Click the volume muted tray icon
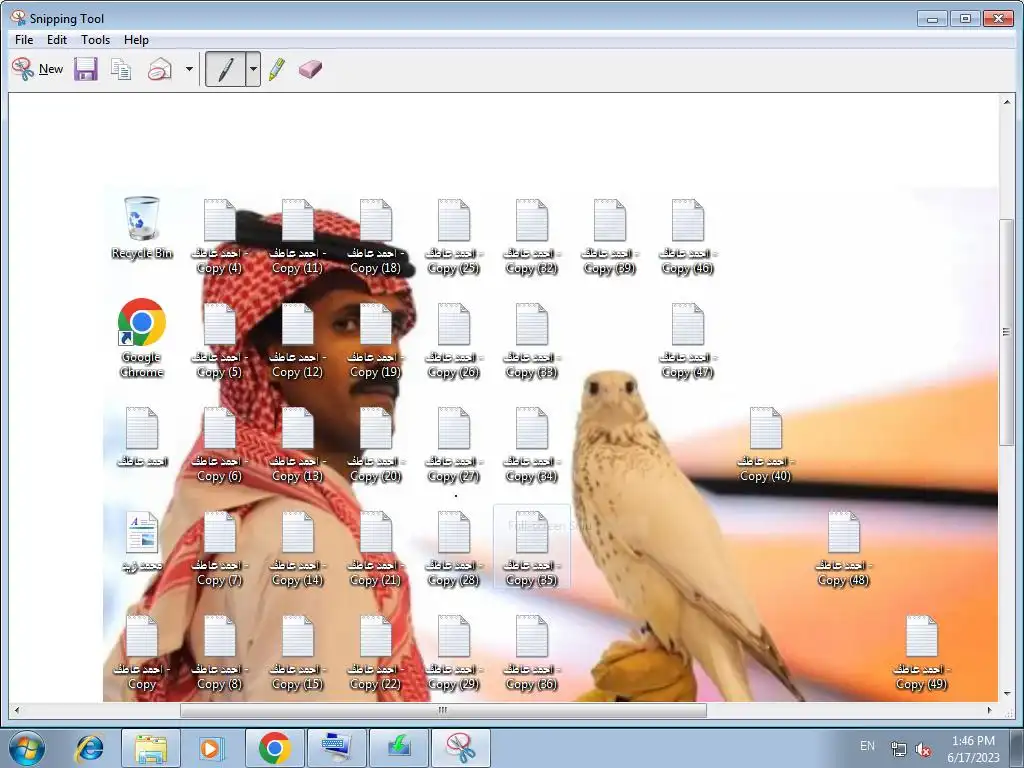Image resolution: width=1024 pixels, height=768 pixels. [923, 750]
